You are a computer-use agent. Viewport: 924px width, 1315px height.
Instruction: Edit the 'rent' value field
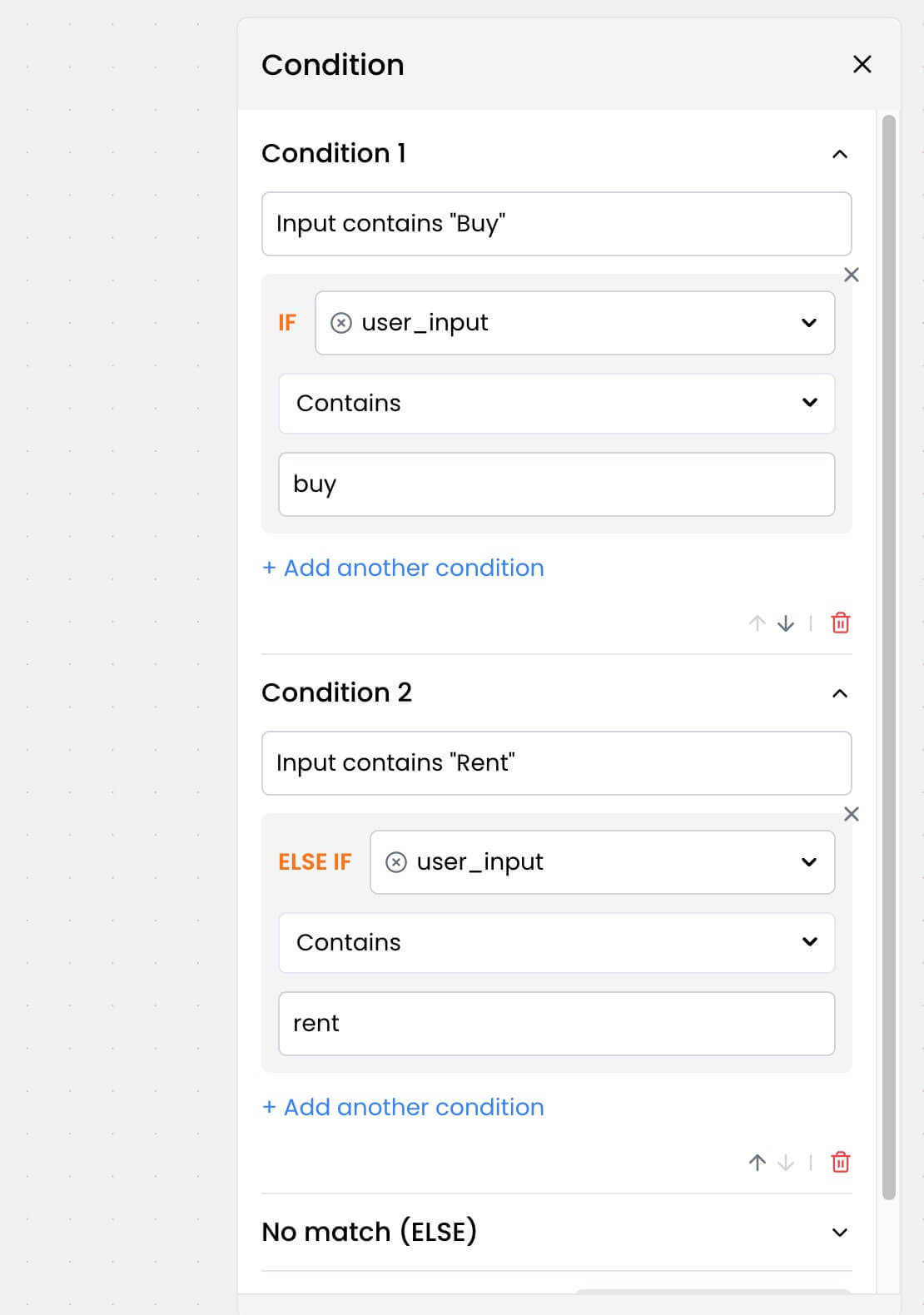556,1024
